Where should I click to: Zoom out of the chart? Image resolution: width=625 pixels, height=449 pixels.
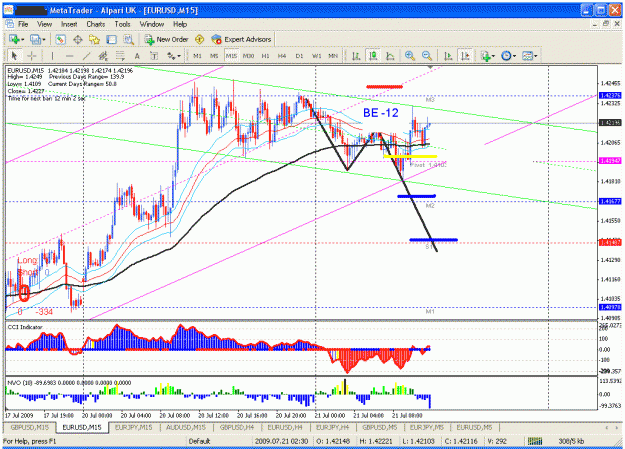point(426,56)
